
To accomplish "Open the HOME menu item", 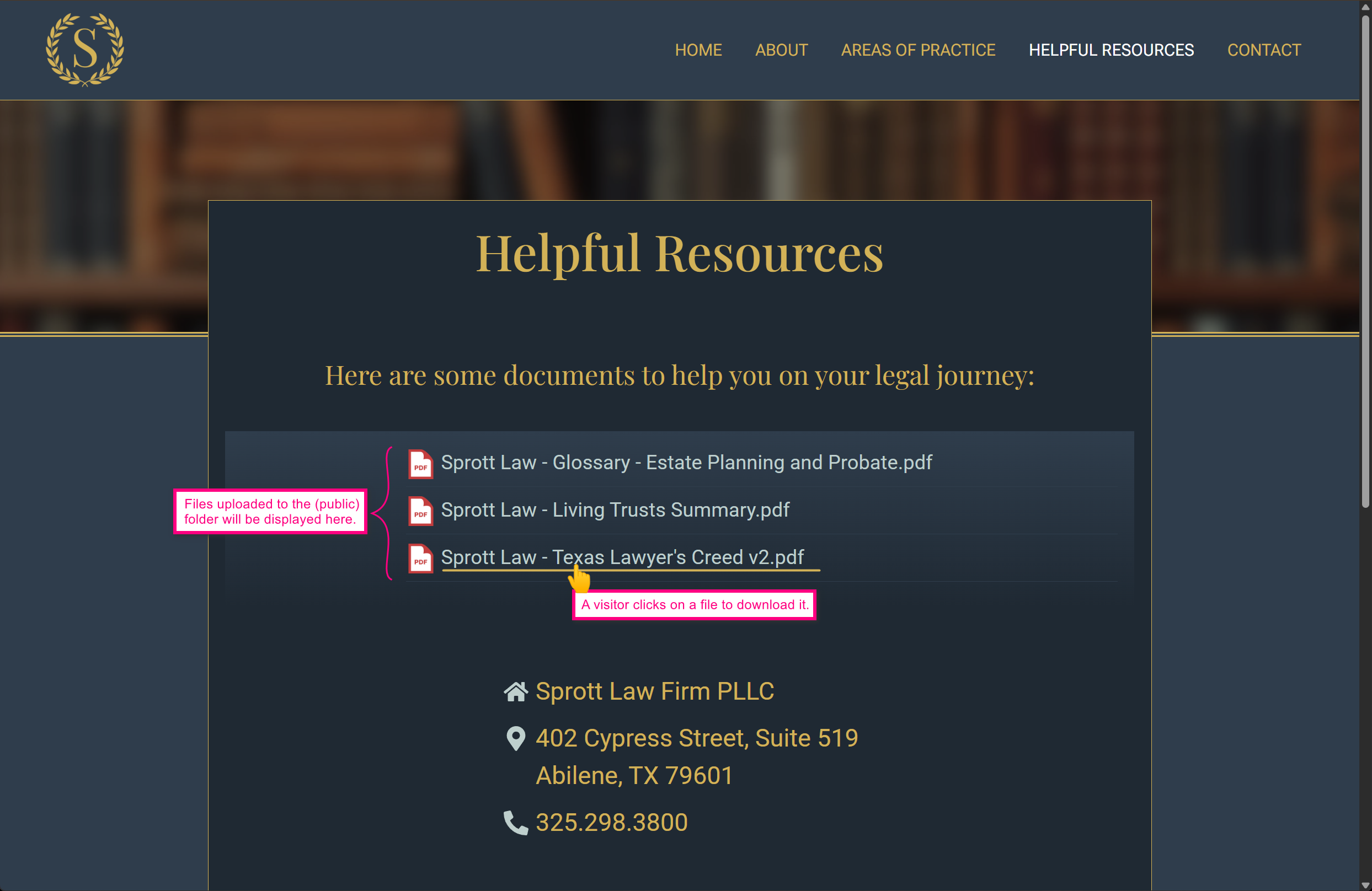I will [698, 50].
